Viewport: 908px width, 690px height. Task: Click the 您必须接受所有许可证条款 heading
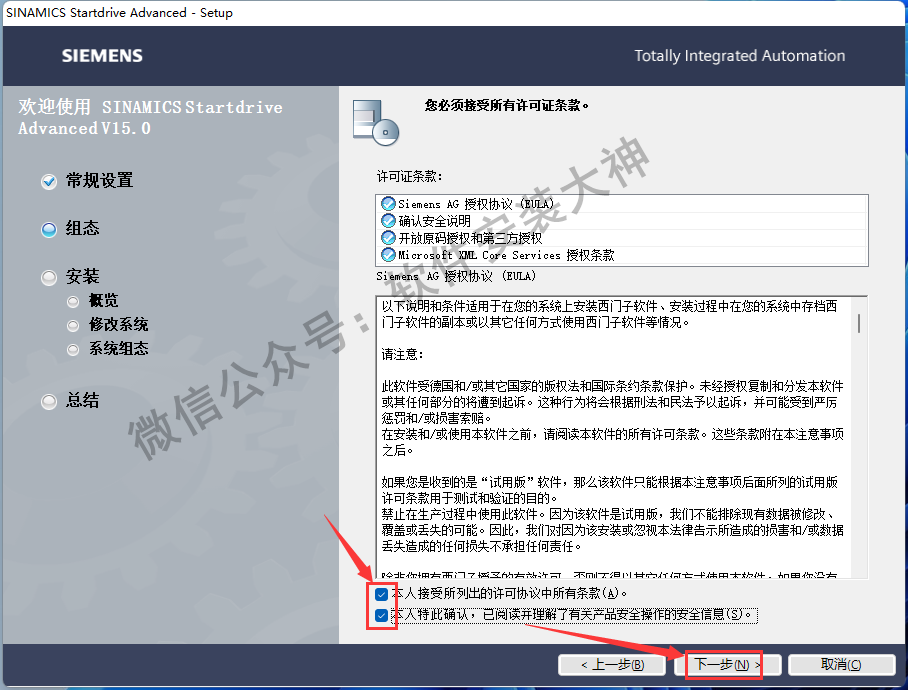click(x=507, y=105)
